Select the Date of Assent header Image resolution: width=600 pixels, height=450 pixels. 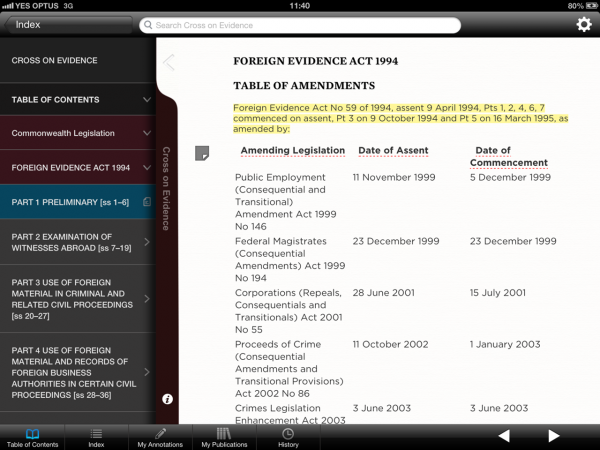tap(393, 150)
